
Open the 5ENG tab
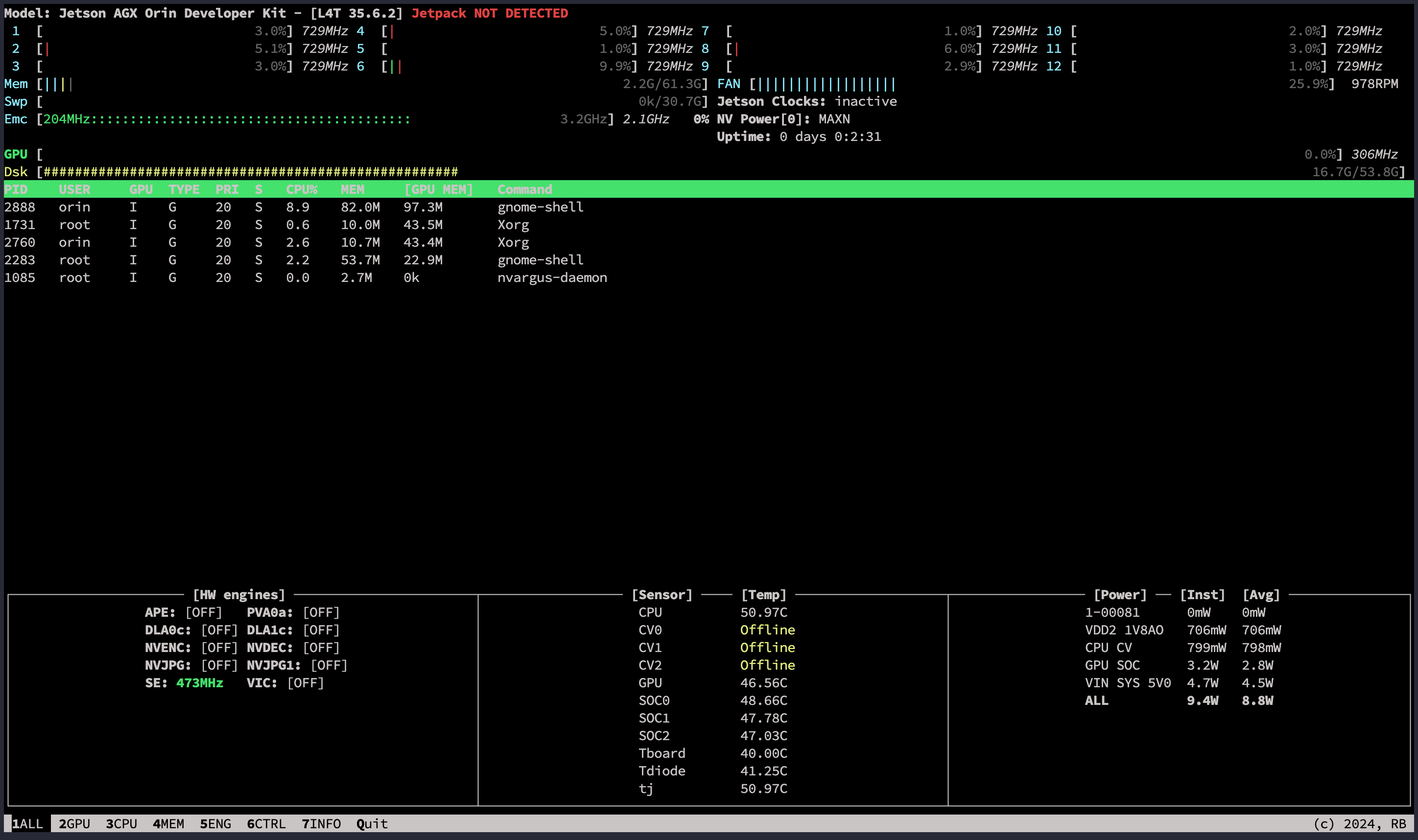pyautogui.click(x=215, y=823)
